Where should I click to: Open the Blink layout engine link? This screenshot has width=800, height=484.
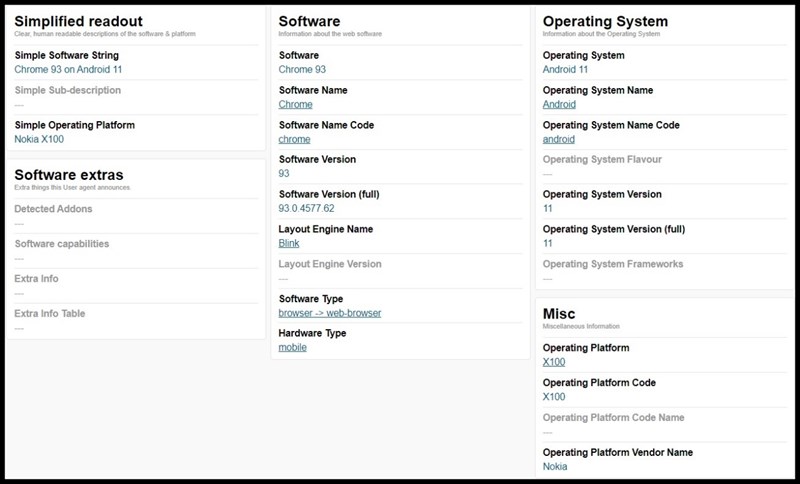point(289,243)
